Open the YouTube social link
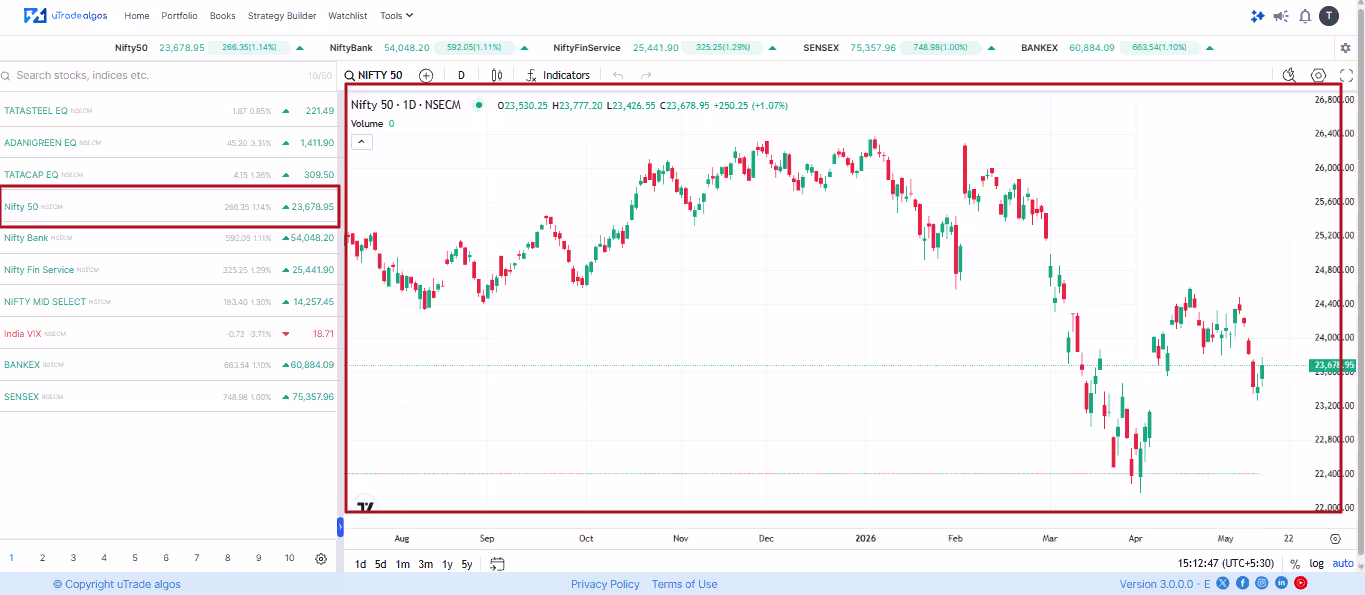Screen dimensions: 1365x595 click(x=1301, y=583)
